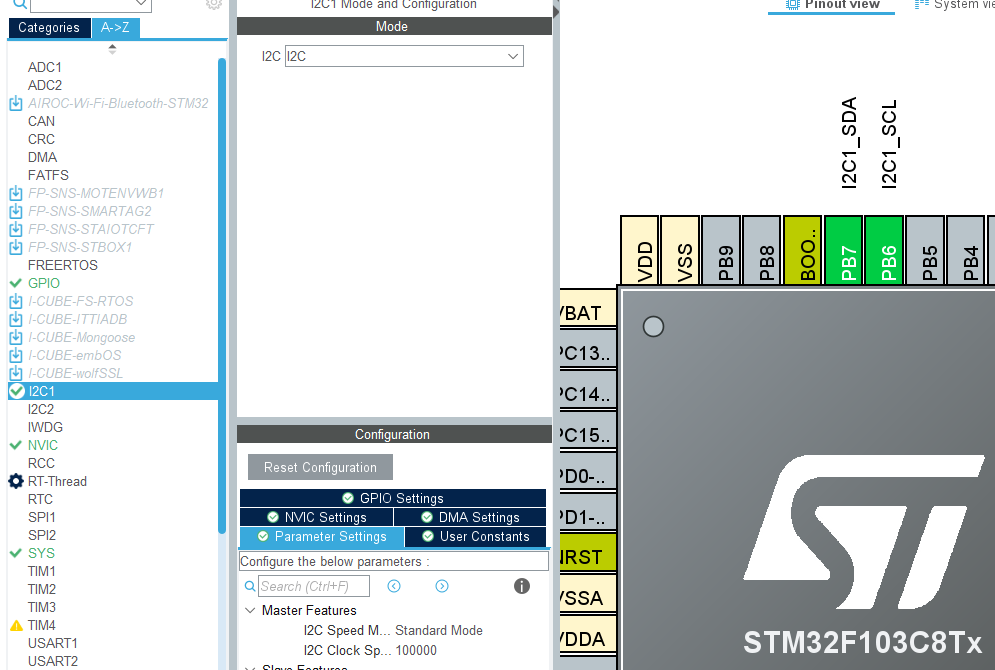This screenshot has height=670, width=995.
Task: Open GPIO Settings tab
Action: 393,498
